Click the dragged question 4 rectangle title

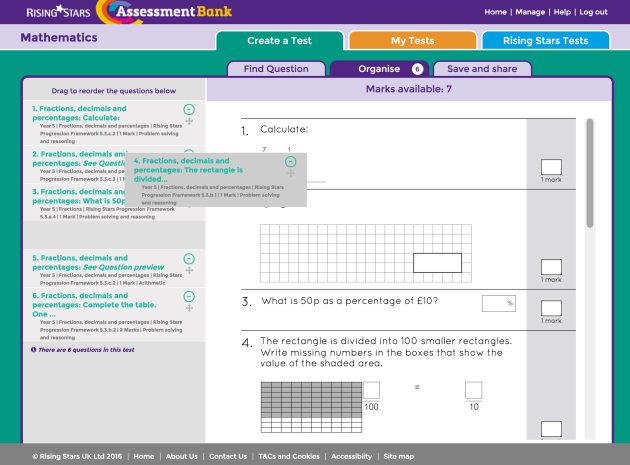click(x=188, y=170)
